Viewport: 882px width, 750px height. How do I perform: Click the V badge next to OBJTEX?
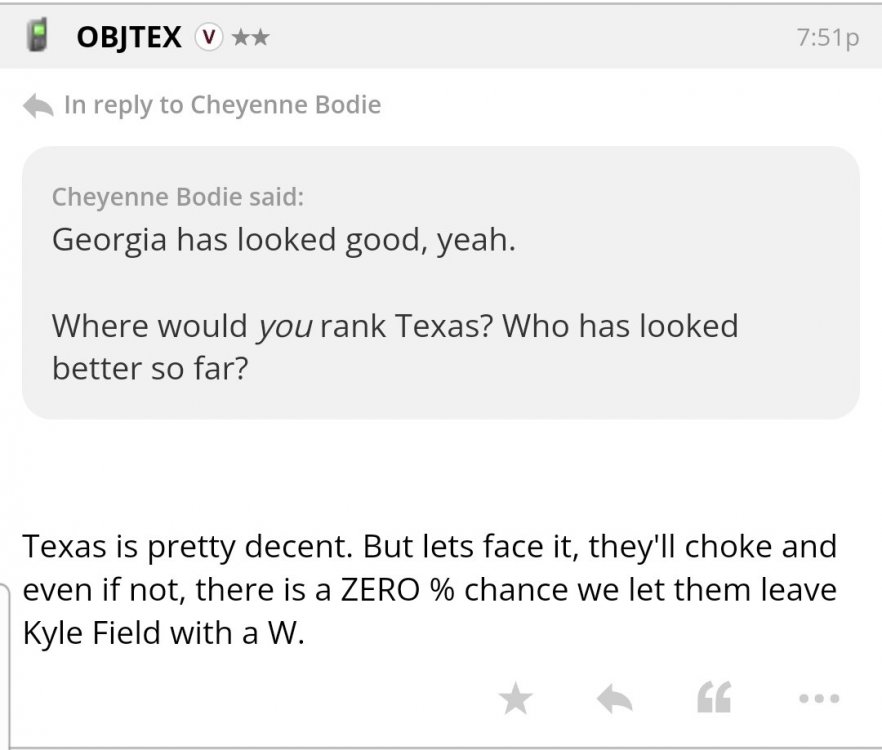[208, 38]
